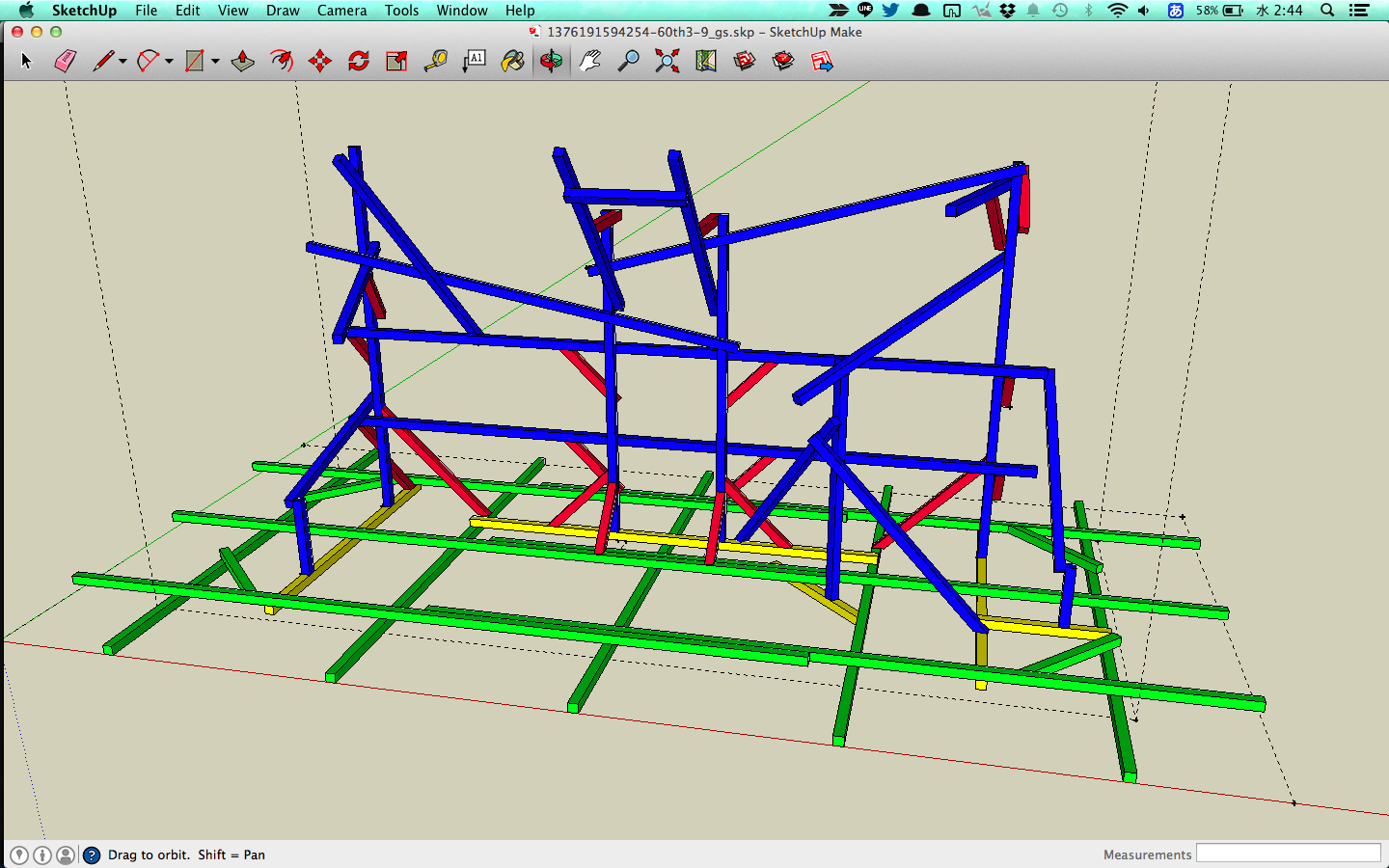The width and height of the screenshot is (1389, 868).
Task: Click the Zoom Extents tool
Action: 667,62
